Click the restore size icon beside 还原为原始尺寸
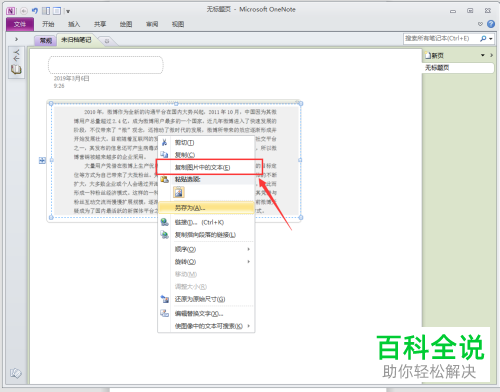 coord(165,299)
